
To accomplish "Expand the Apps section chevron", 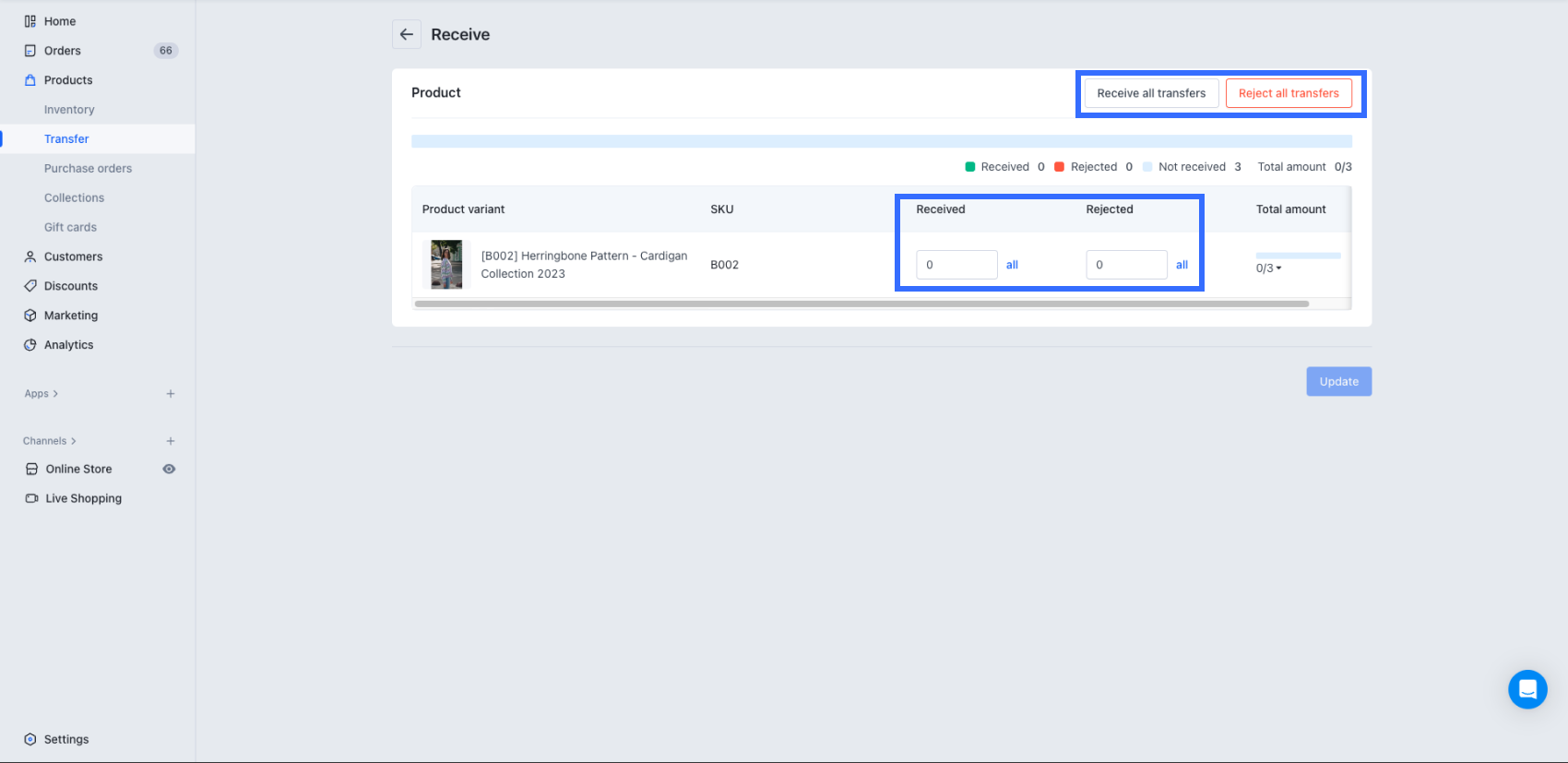I will [x=55, y=394].
